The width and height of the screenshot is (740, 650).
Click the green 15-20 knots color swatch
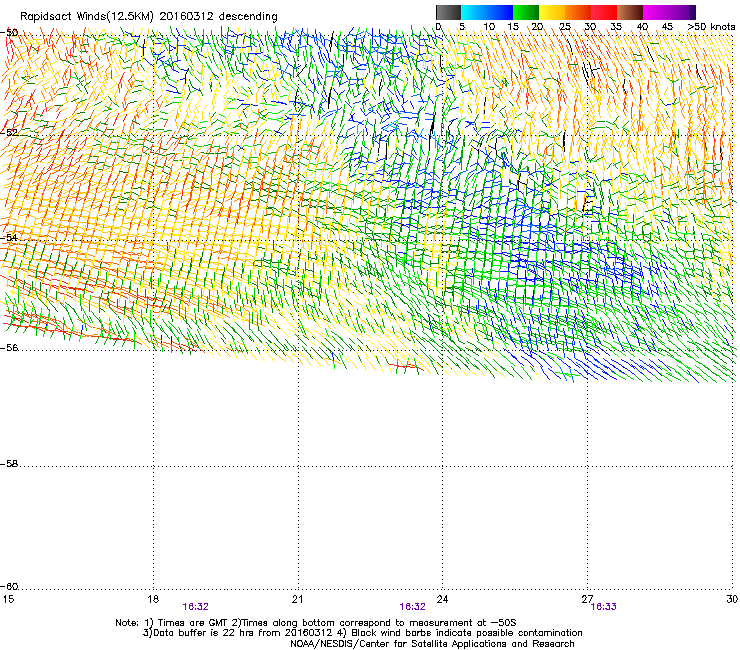(526, 12)
